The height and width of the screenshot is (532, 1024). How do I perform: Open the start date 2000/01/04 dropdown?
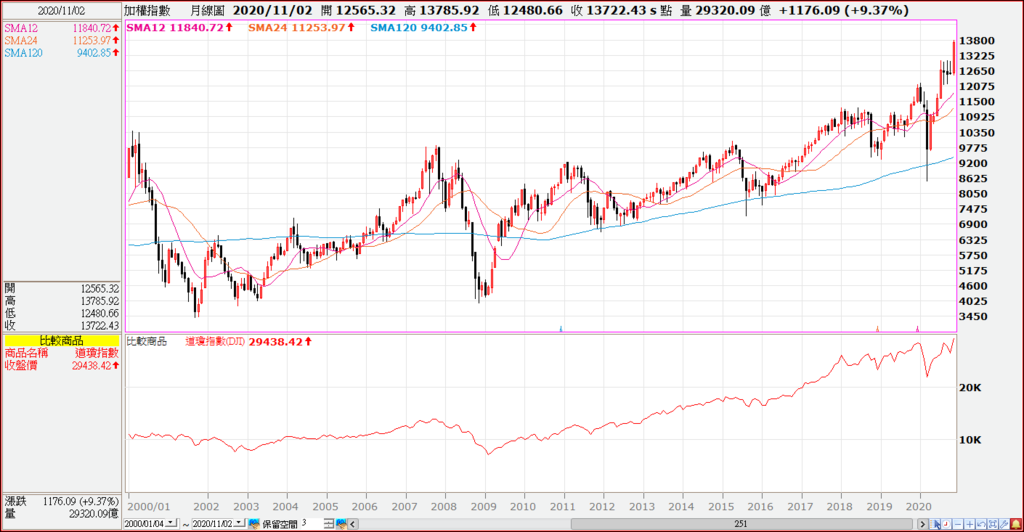pyautogui.click(x=170, y=523)
